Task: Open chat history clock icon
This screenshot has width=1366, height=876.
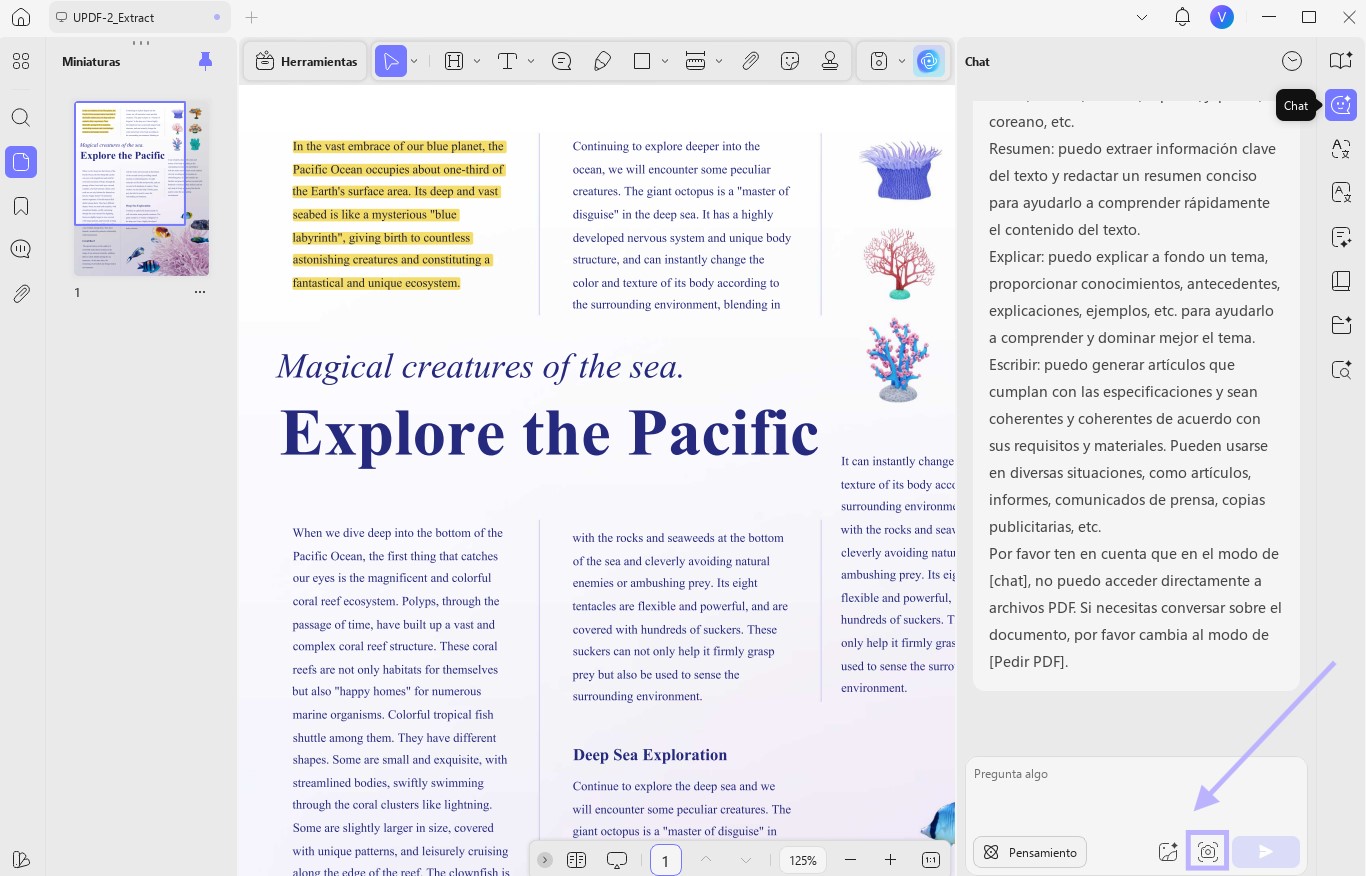Action: (x=1292, y=62)
